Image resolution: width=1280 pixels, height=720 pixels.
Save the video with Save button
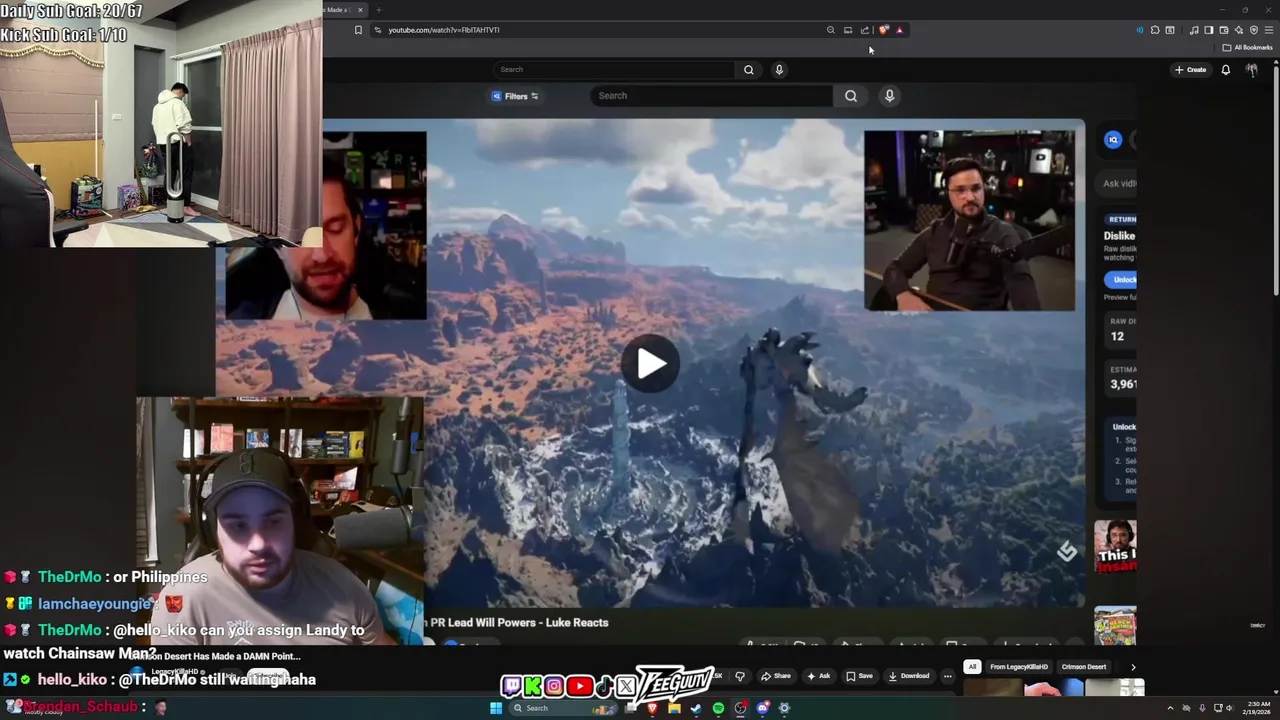pos(859,676)
